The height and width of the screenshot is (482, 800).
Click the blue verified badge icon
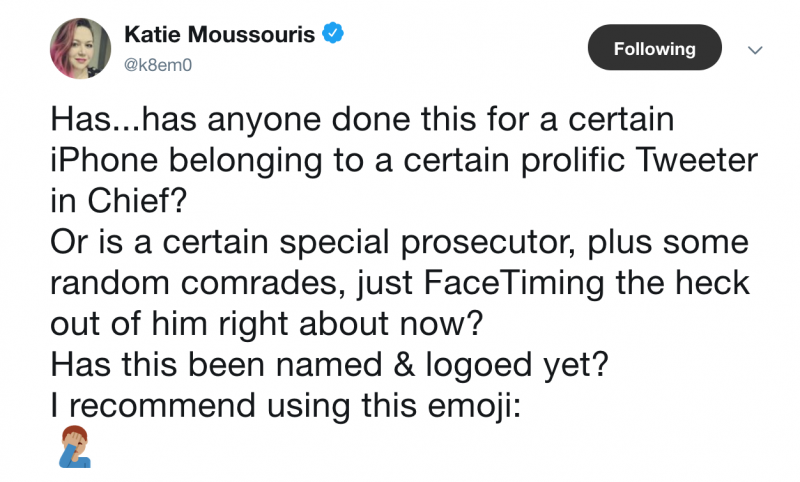tap(333, 36)
